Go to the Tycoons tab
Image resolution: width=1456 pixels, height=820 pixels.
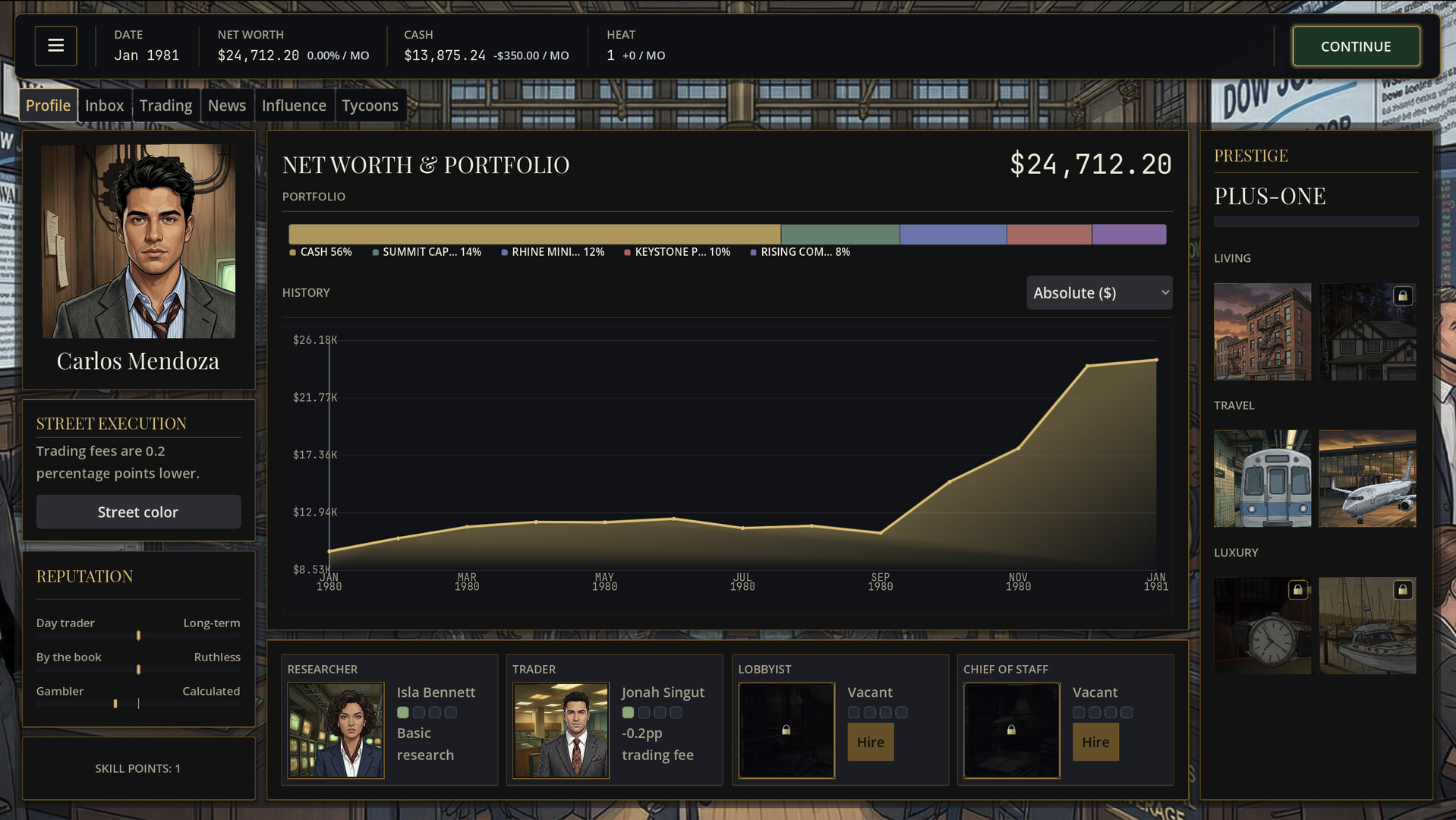[x=370, y=106]
